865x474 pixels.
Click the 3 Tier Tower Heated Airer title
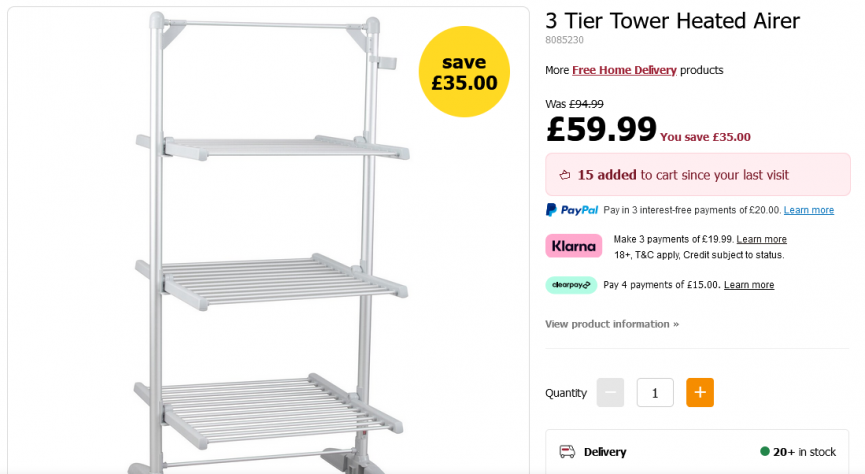point(672,21)
